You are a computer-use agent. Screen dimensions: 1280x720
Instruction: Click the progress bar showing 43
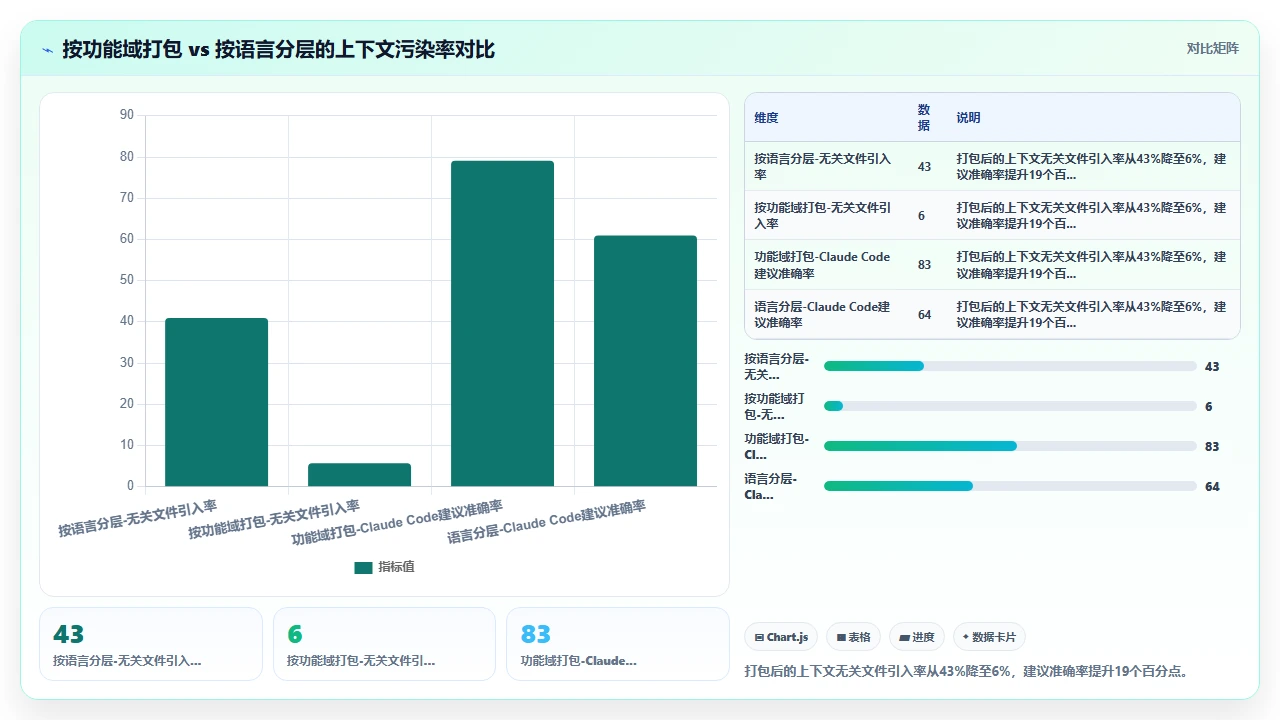1010,366
